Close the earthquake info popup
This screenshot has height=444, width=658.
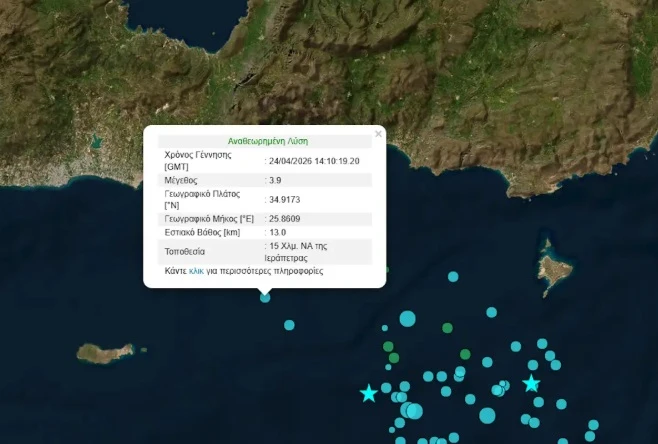tap(378, 132)
